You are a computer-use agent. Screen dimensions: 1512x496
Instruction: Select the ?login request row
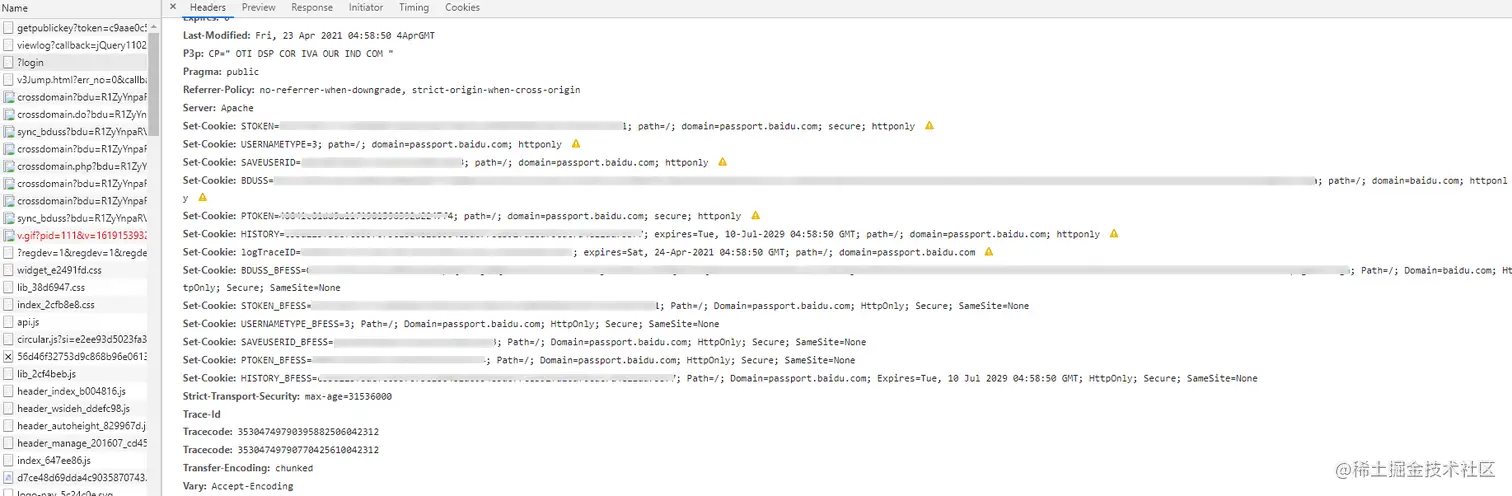[74, 62]
